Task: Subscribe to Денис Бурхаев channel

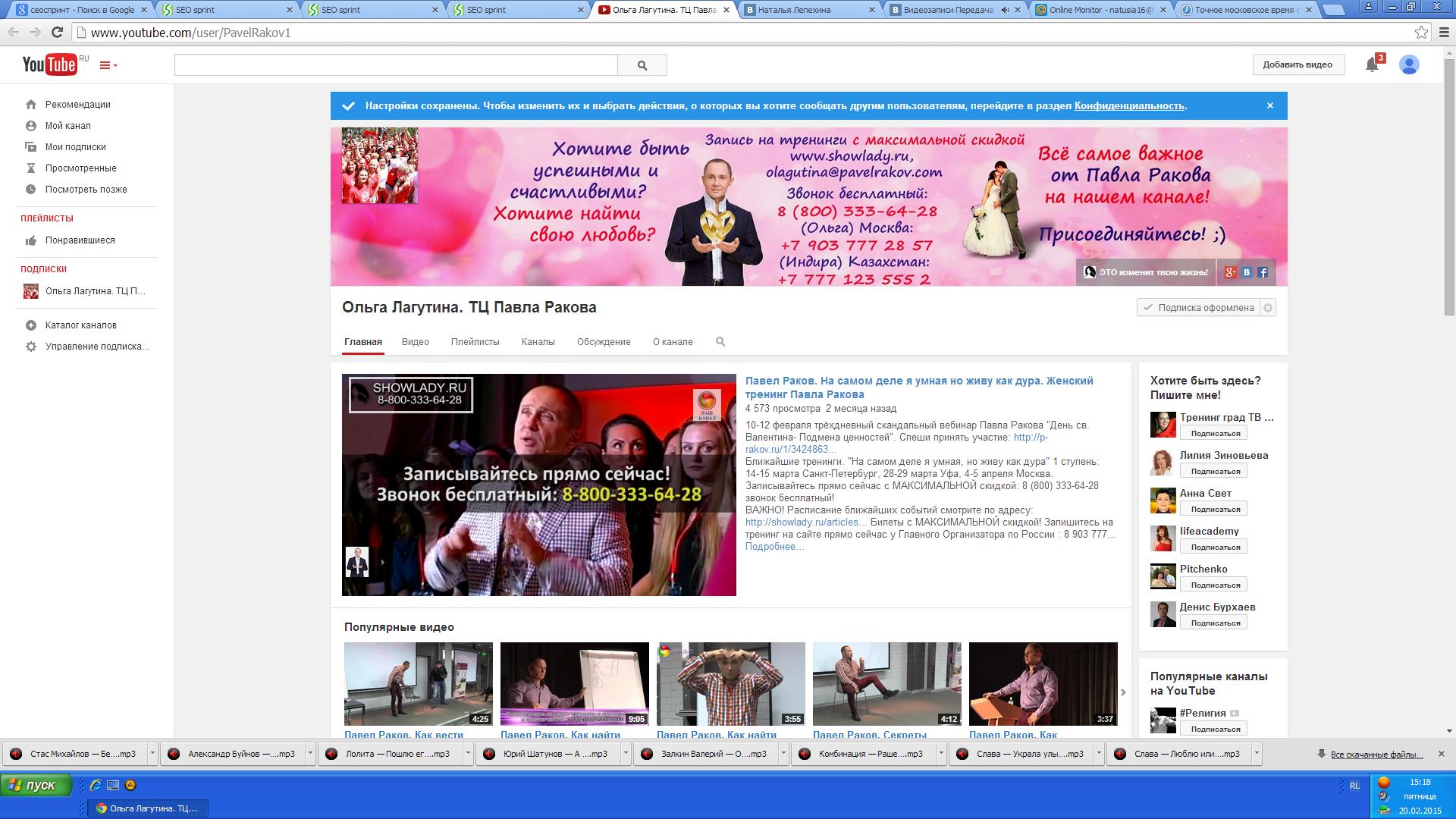Action: (x=1215, y=623)
